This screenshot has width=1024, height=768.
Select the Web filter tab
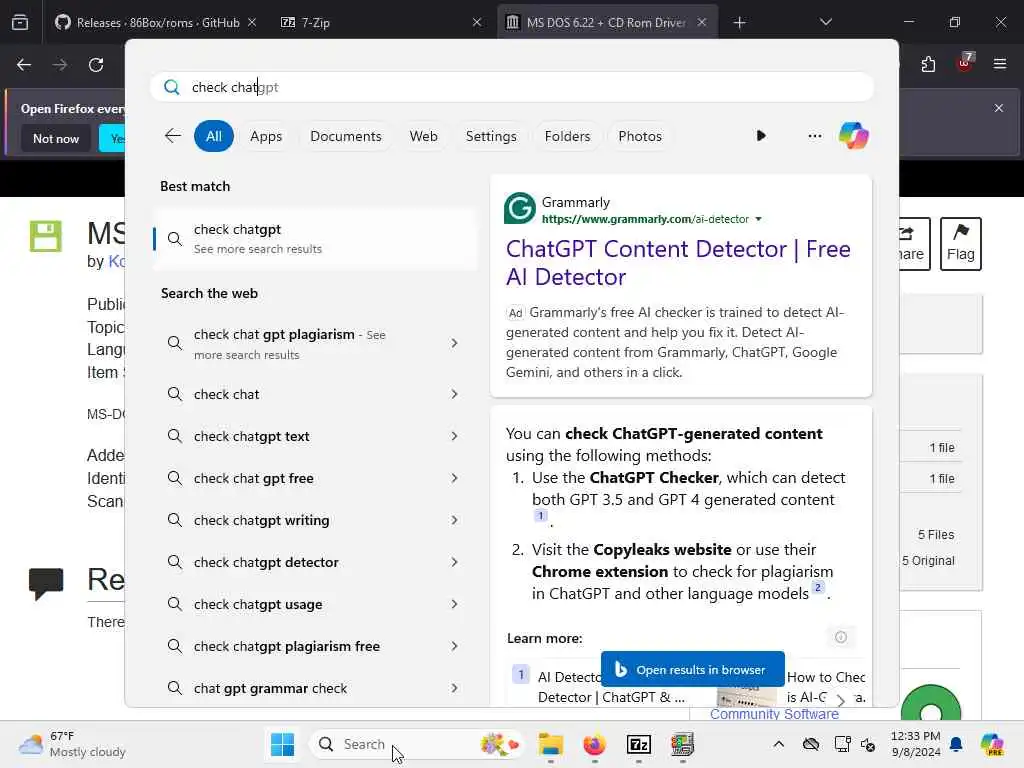423,136
